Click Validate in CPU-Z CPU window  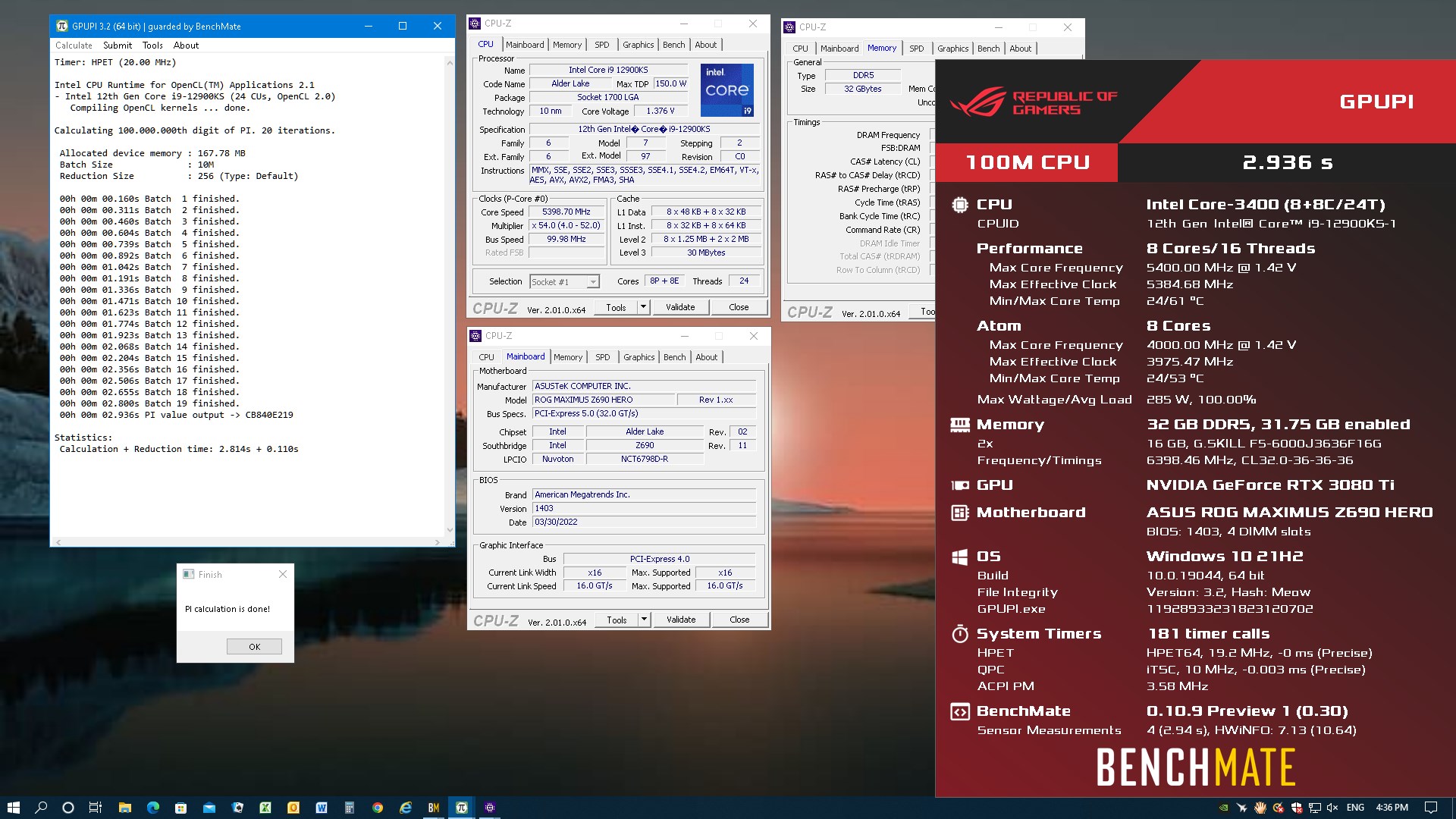680,307
